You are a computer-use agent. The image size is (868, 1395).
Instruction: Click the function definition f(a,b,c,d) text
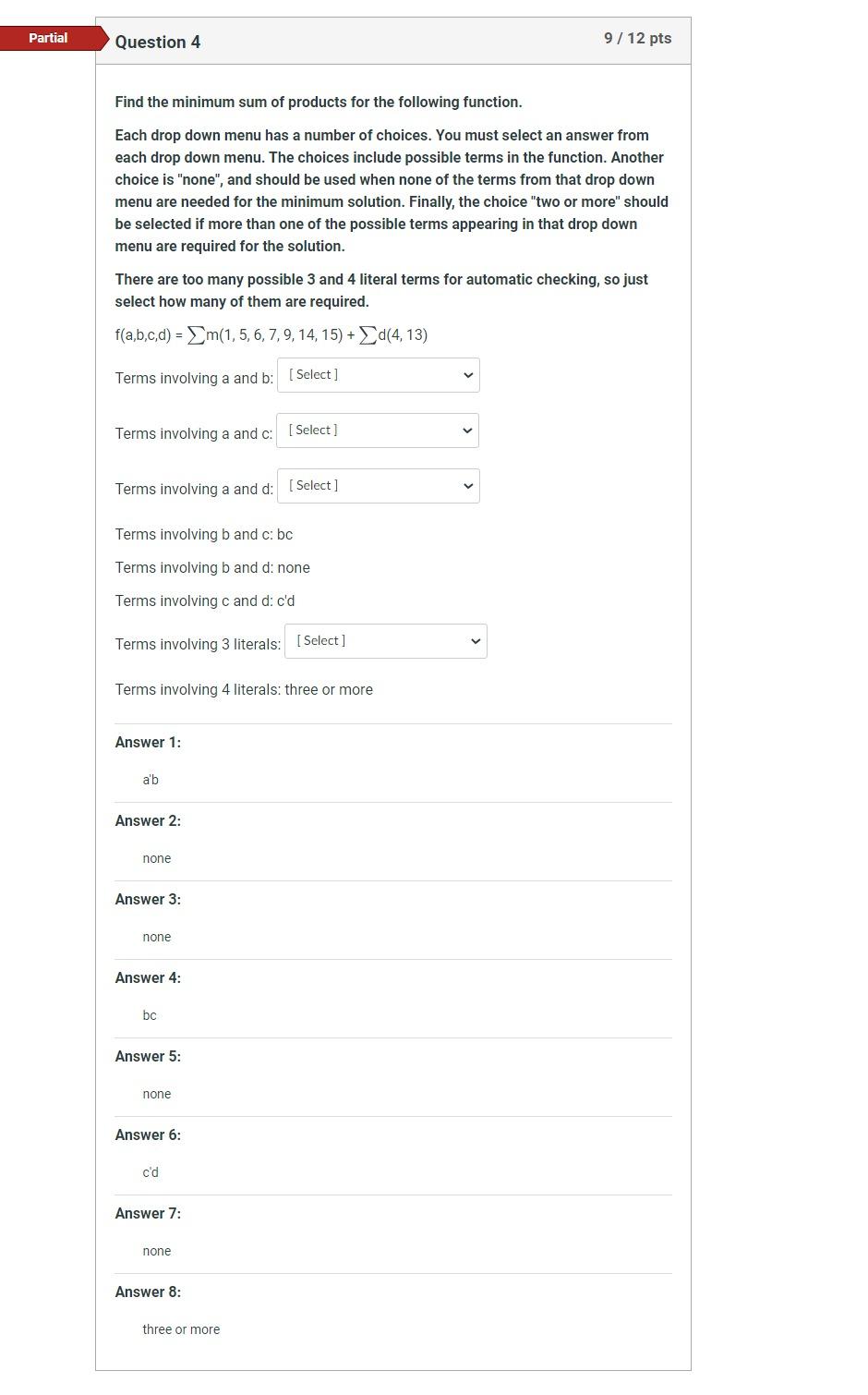[x=271, y=334]
